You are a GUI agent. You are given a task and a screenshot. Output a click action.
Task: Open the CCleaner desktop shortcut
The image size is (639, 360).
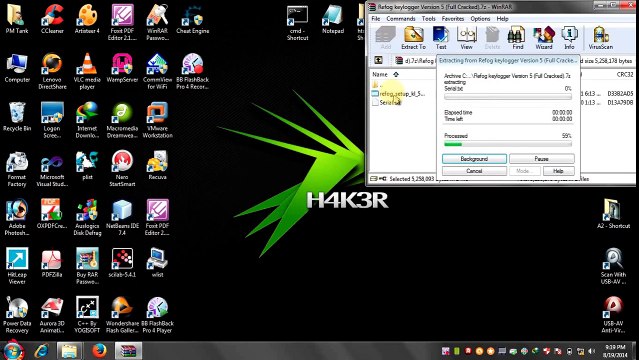52,18
